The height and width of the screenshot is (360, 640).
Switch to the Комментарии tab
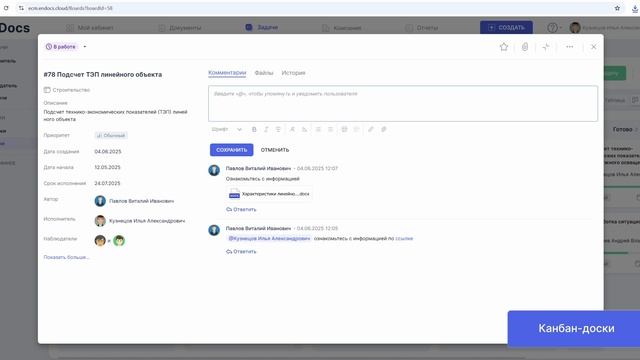tap(227, 73)
